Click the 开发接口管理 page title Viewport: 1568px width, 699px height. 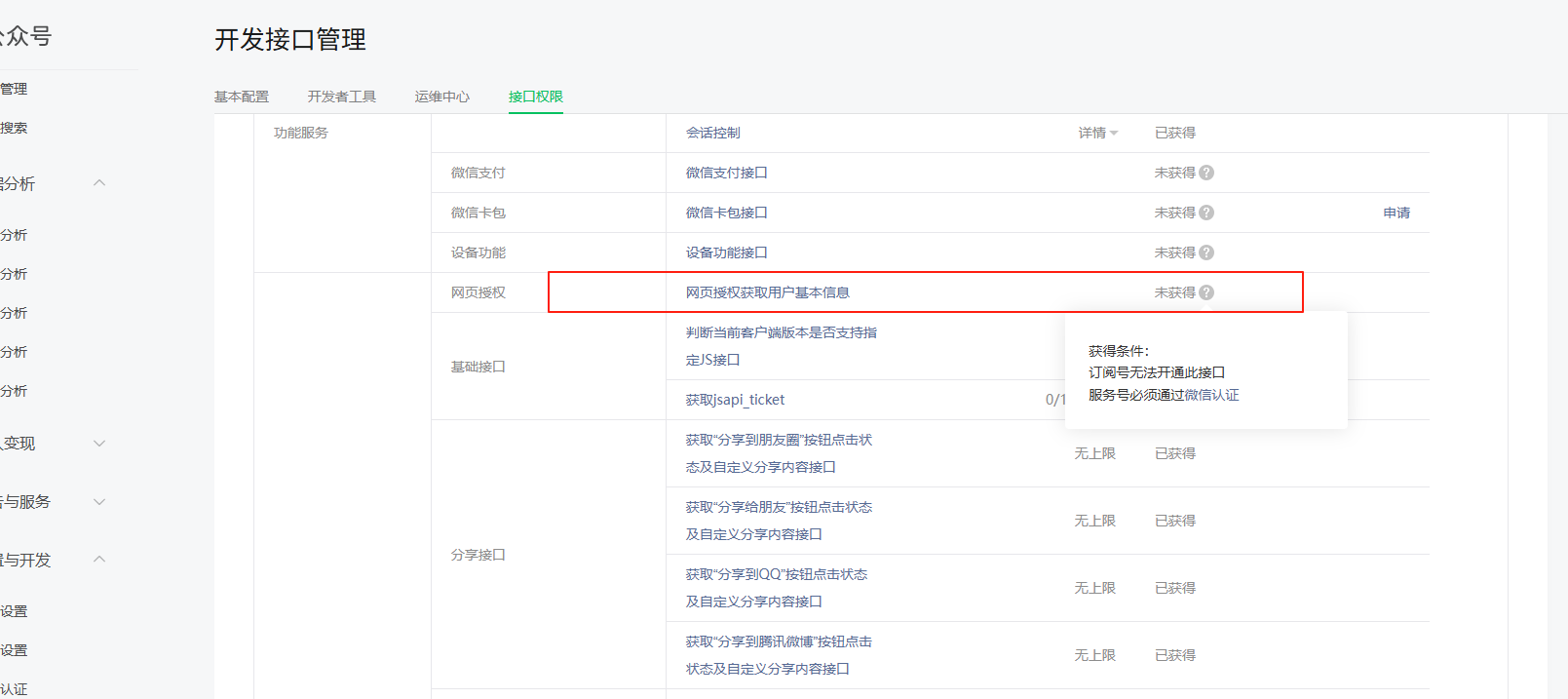point(290,40)
